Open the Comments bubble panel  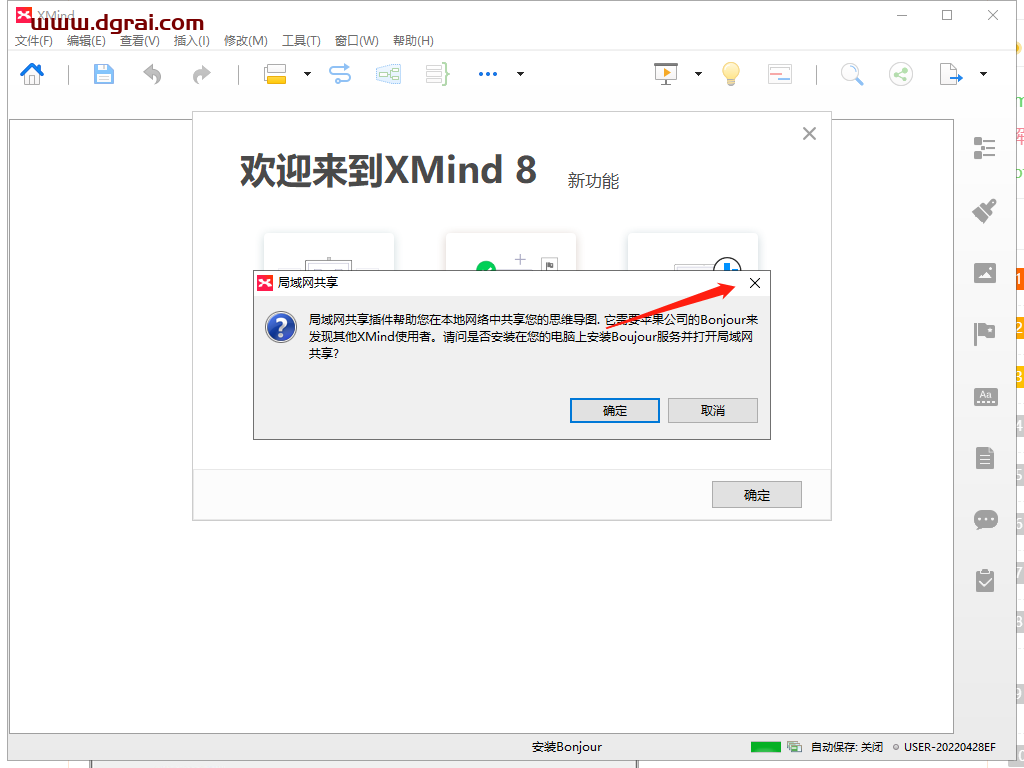tap(985, 519)
